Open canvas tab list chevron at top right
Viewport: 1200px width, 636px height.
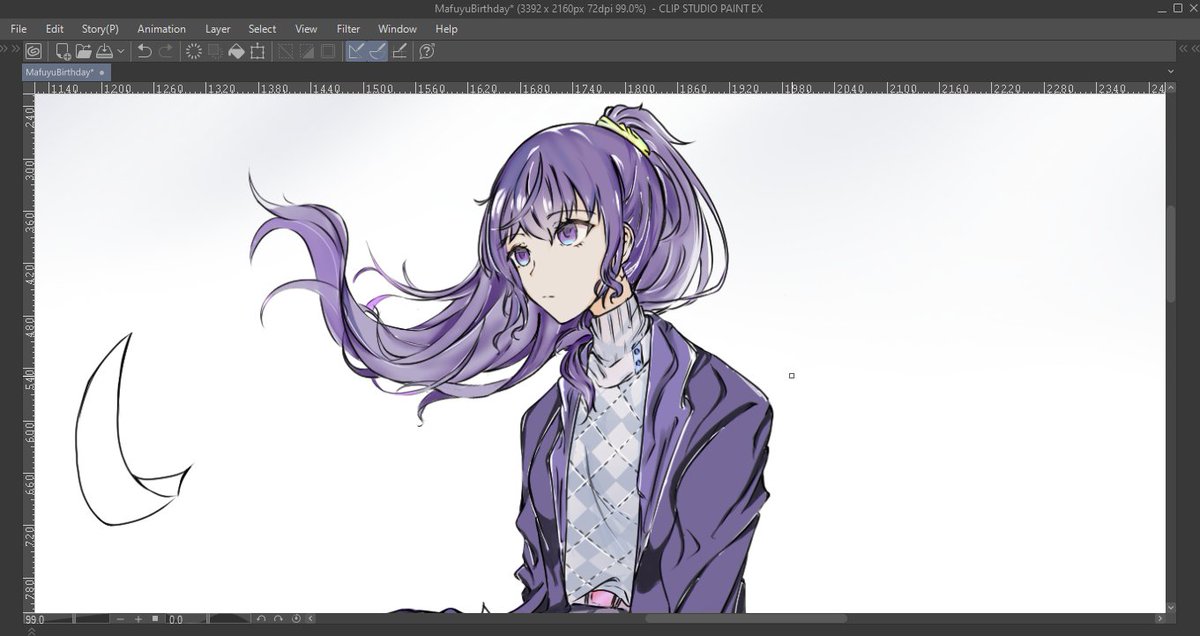click(1171, 71)
